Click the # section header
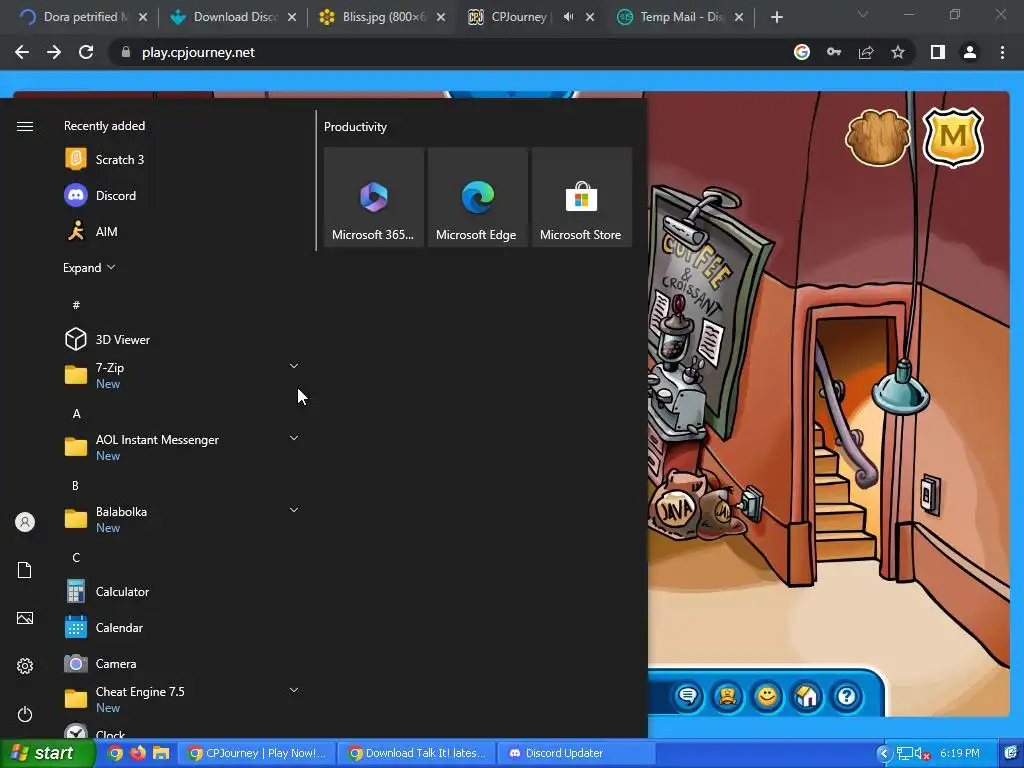The image size is (1024, 768). [76, 305]
